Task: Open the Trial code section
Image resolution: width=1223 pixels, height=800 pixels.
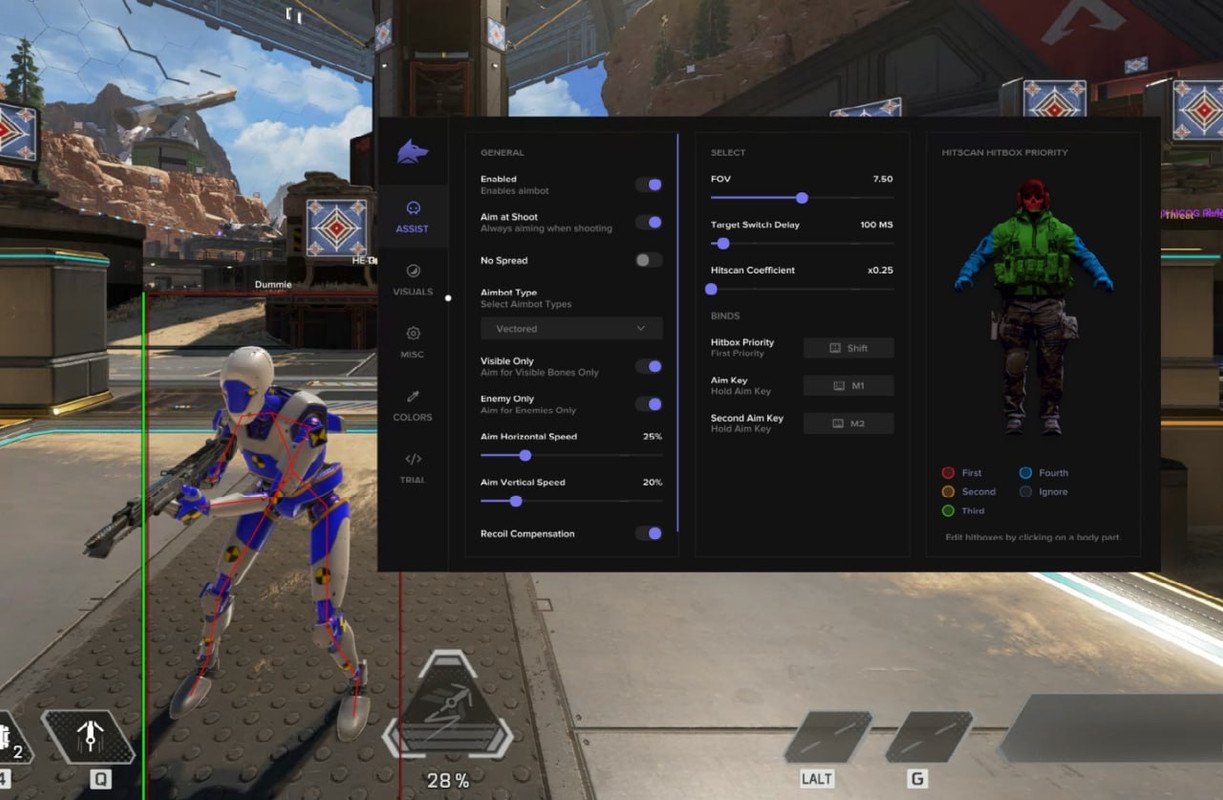Action: click(412, 468)
